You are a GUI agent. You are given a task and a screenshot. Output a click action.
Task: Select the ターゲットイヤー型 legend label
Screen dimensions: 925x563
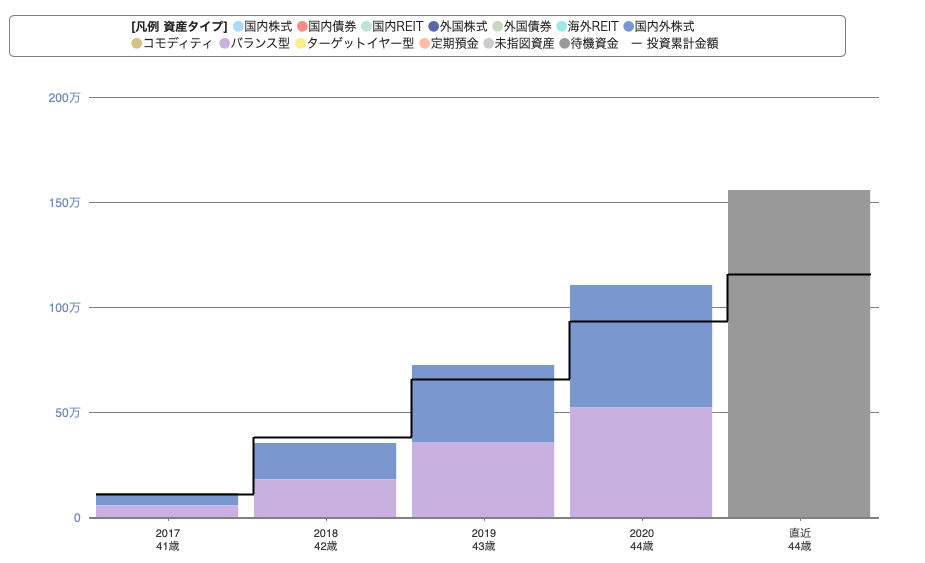(x=360, y=44)
